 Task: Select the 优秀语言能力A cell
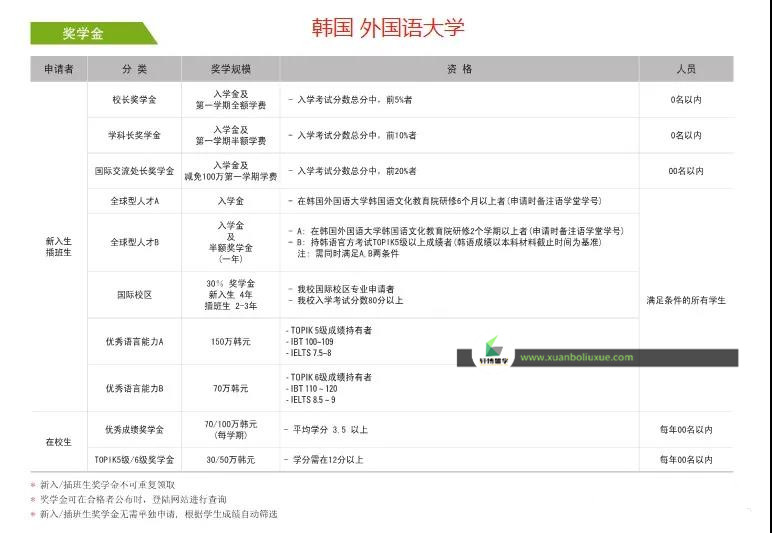click(x=134, y=342)
